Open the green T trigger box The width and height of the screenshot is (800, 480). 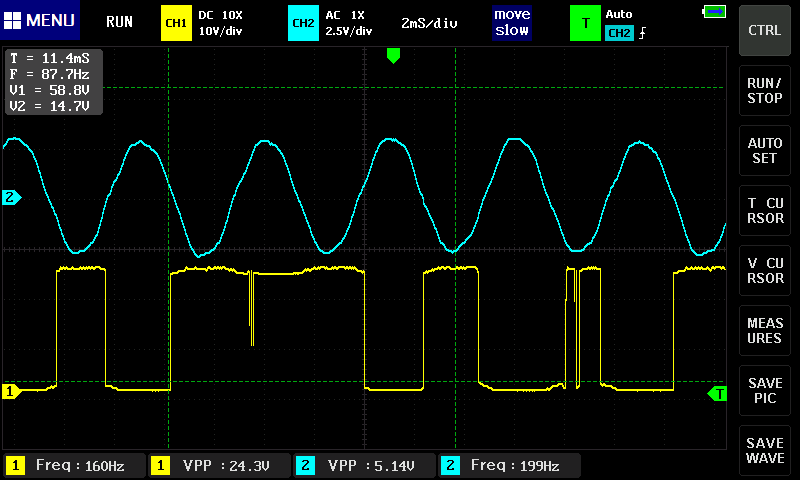click(585, 23)
